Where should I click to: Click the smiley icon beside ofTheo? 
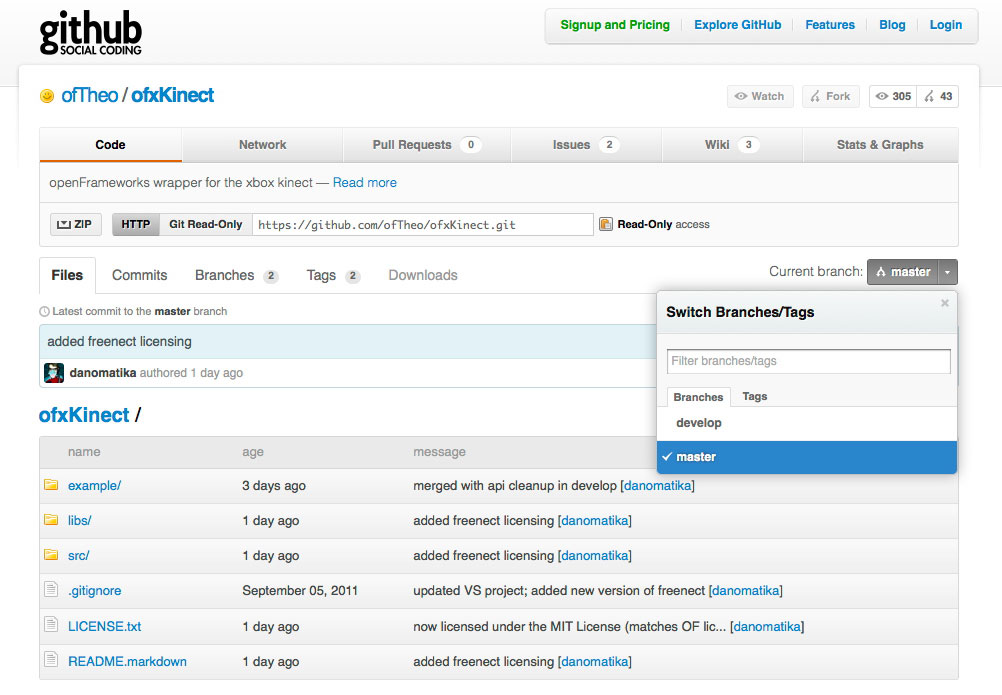coord(47,96)
